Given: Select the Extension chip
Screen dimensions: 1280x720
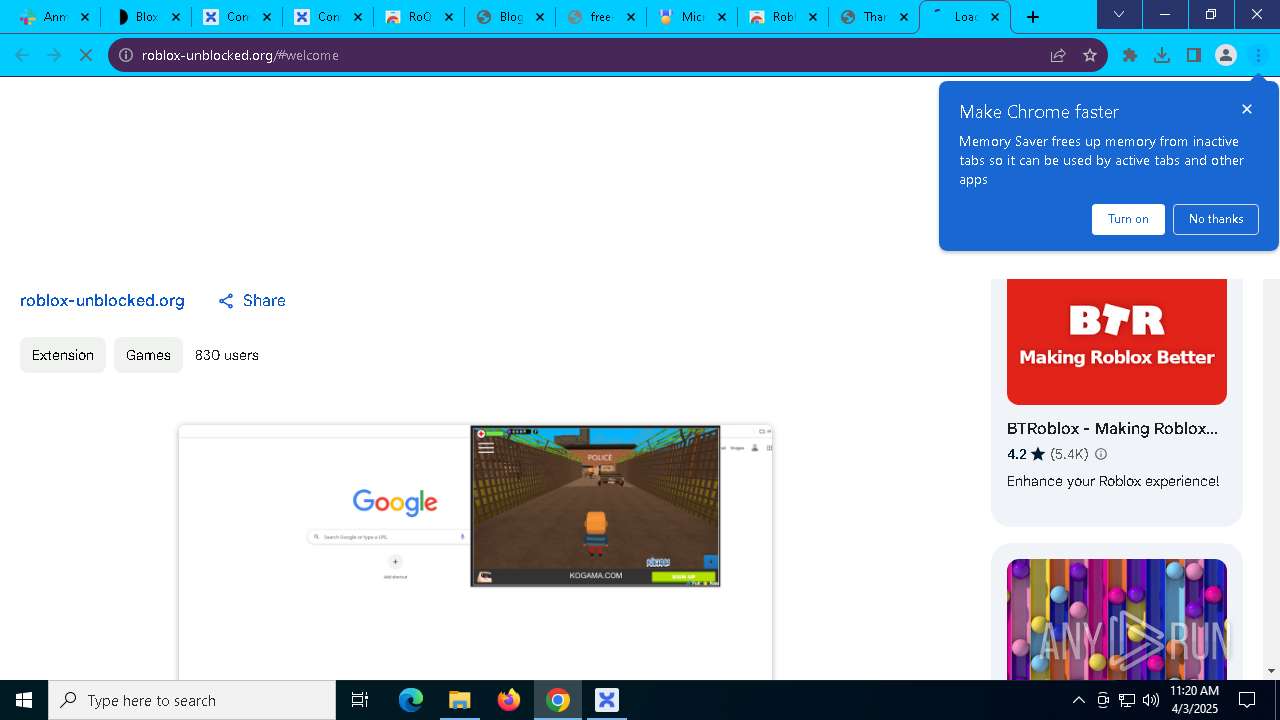Looking at the screenshot, I should point(63,355).
